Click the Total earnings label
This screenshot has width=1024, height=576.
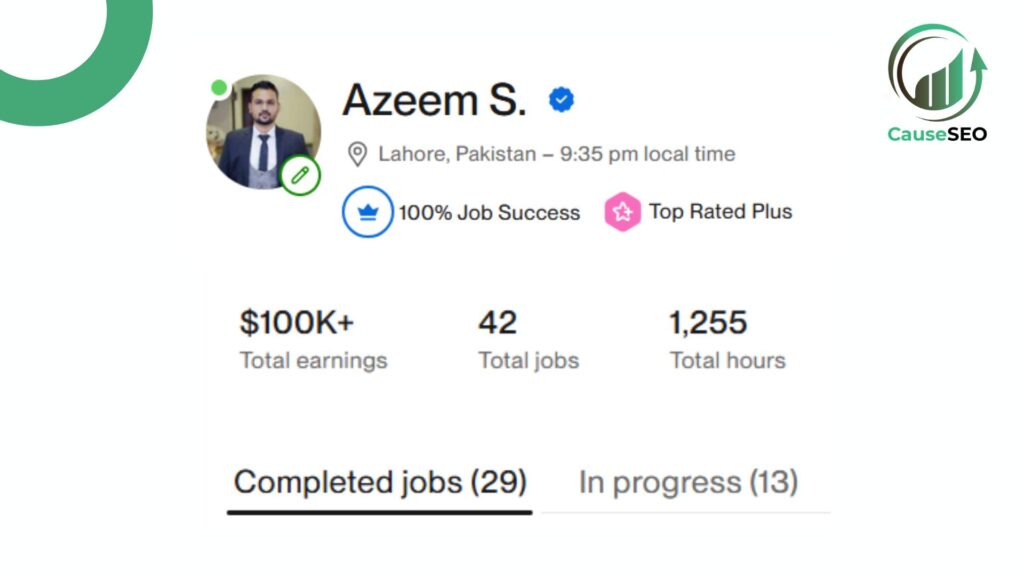point(313,360)
